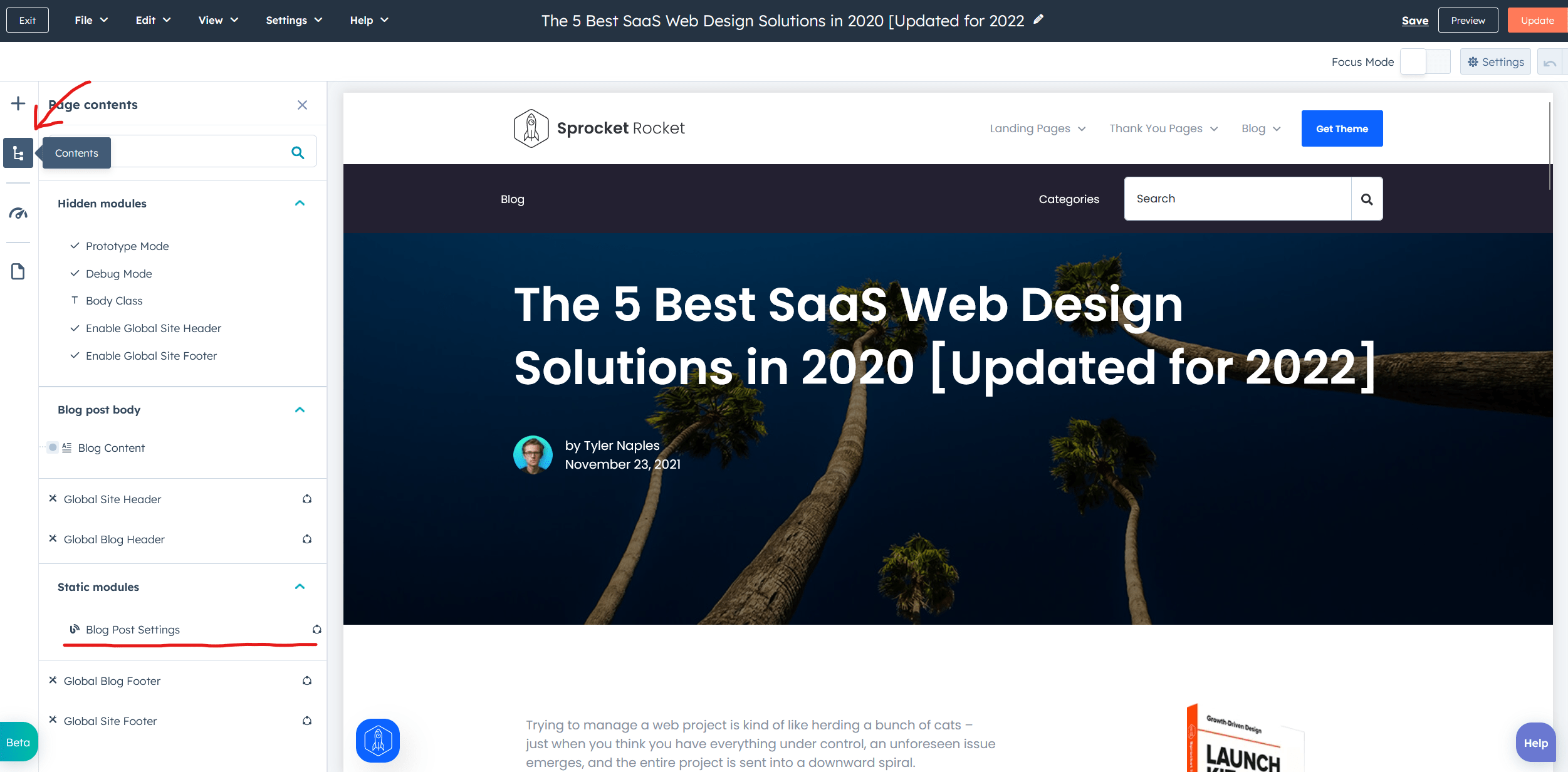The width and height of the screenshot is (1568, 772).
Task: Open the page document panel in sidebar
Action: pos(18,271)
